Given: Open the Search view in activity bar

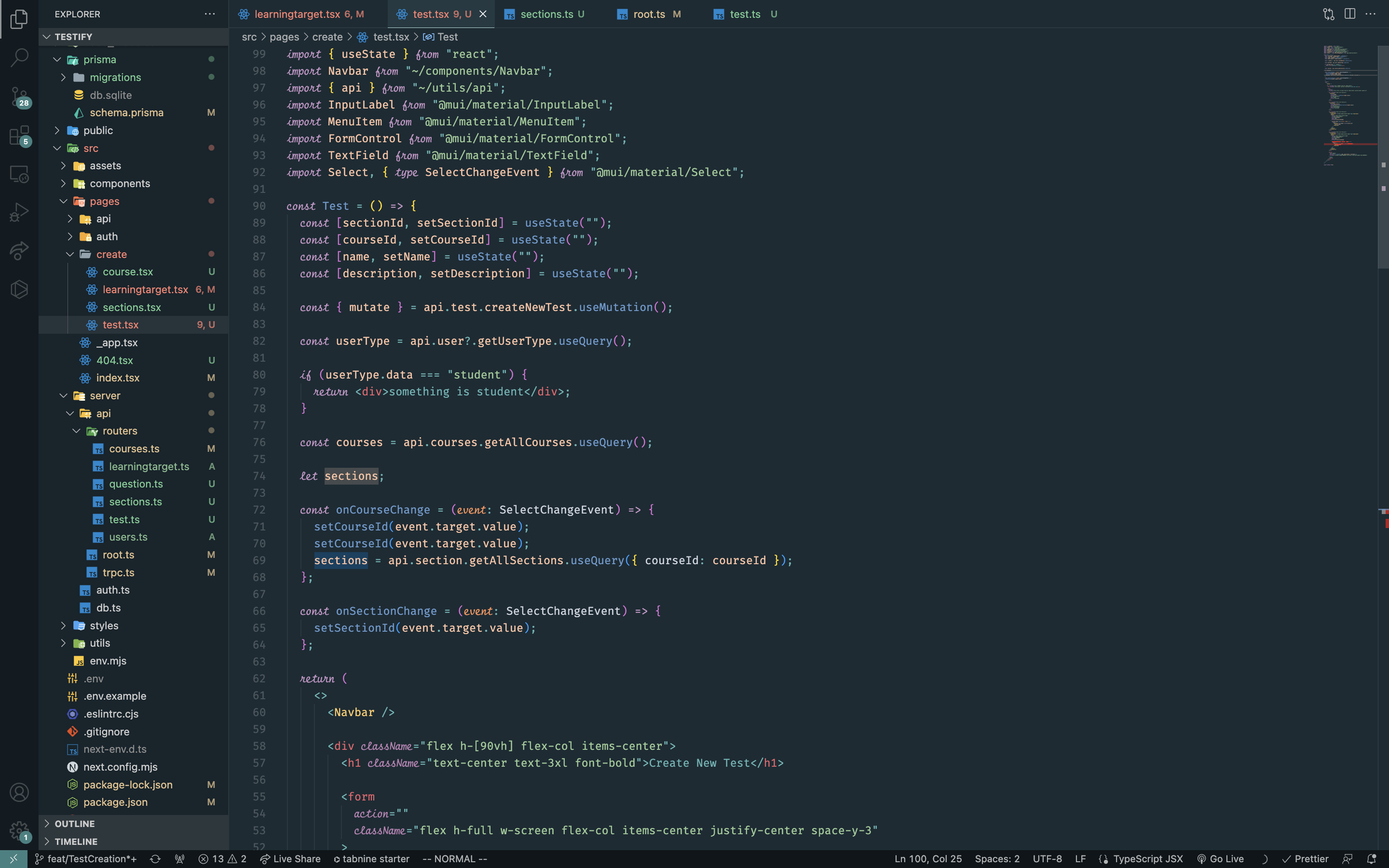Looking at the screenshot, I should (x=19, y=57).
